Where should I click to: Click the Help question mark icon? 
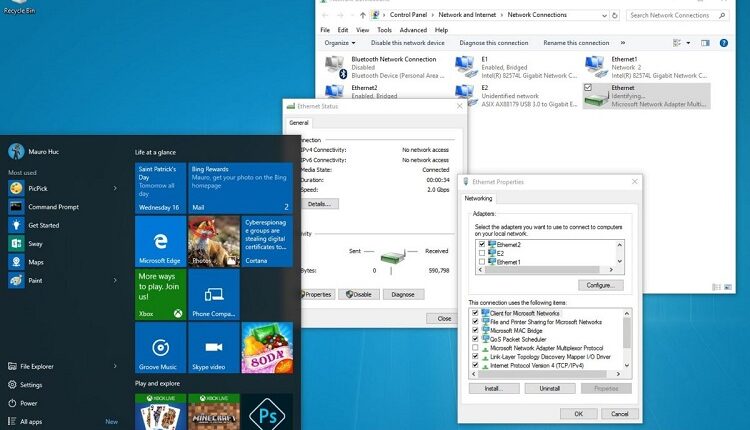(x=724, y=43)
